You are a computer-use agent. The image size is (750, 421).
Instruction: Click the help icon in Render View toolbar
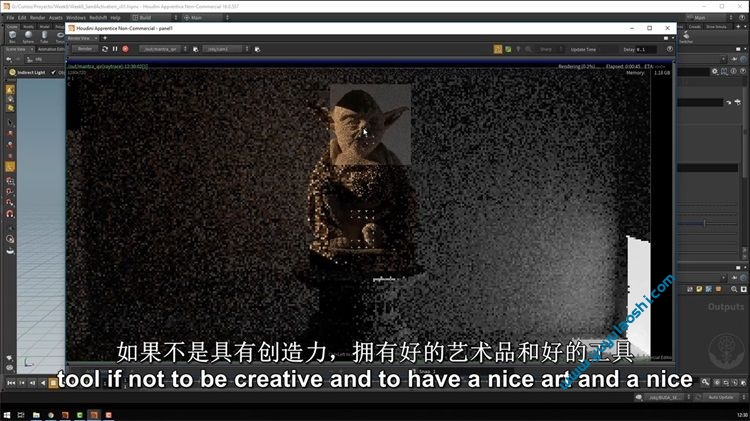(669, 49)
